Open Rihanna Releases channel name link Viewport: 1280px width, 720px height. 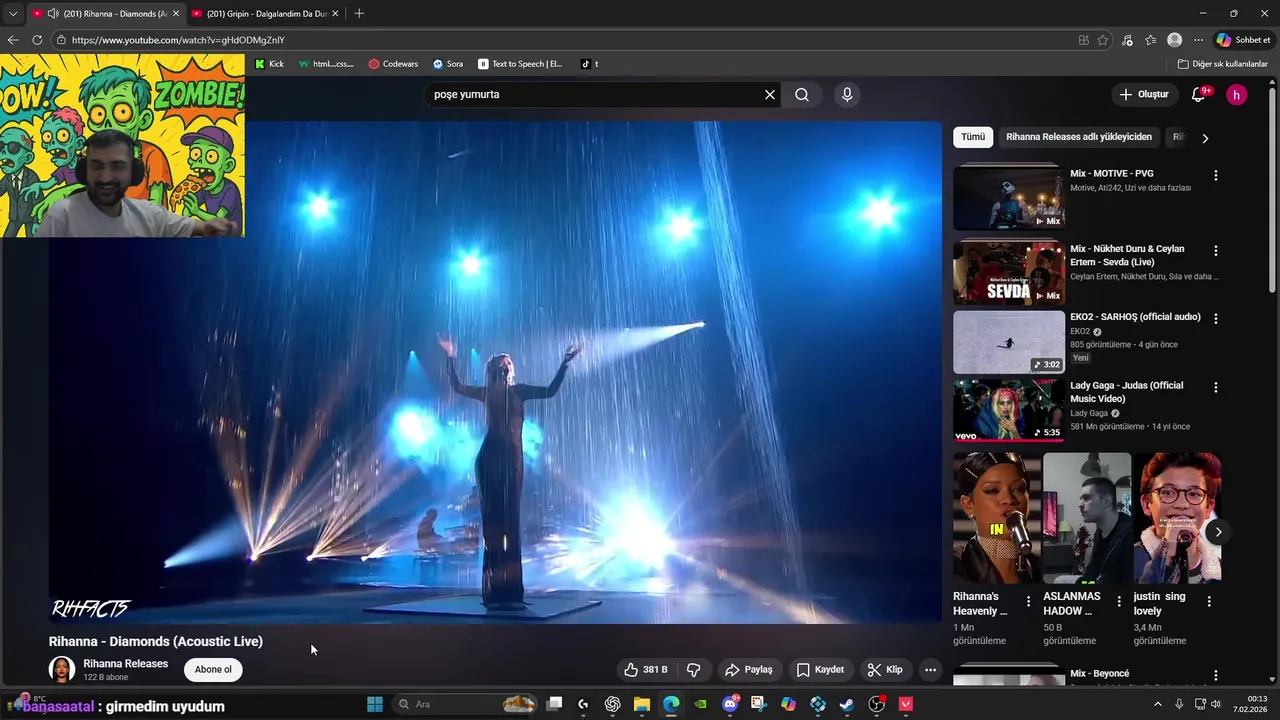pyautogui.click(x=126, y=664)
